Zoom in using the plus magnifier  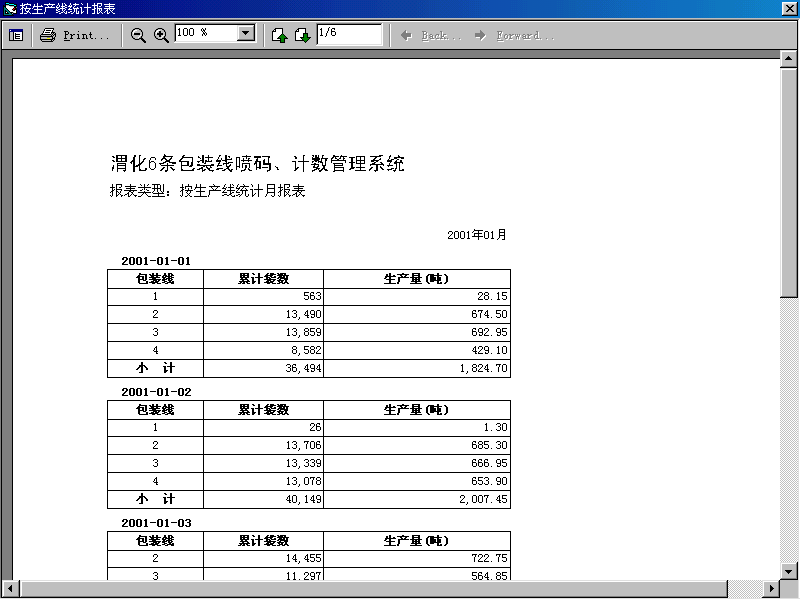[161, 35]
